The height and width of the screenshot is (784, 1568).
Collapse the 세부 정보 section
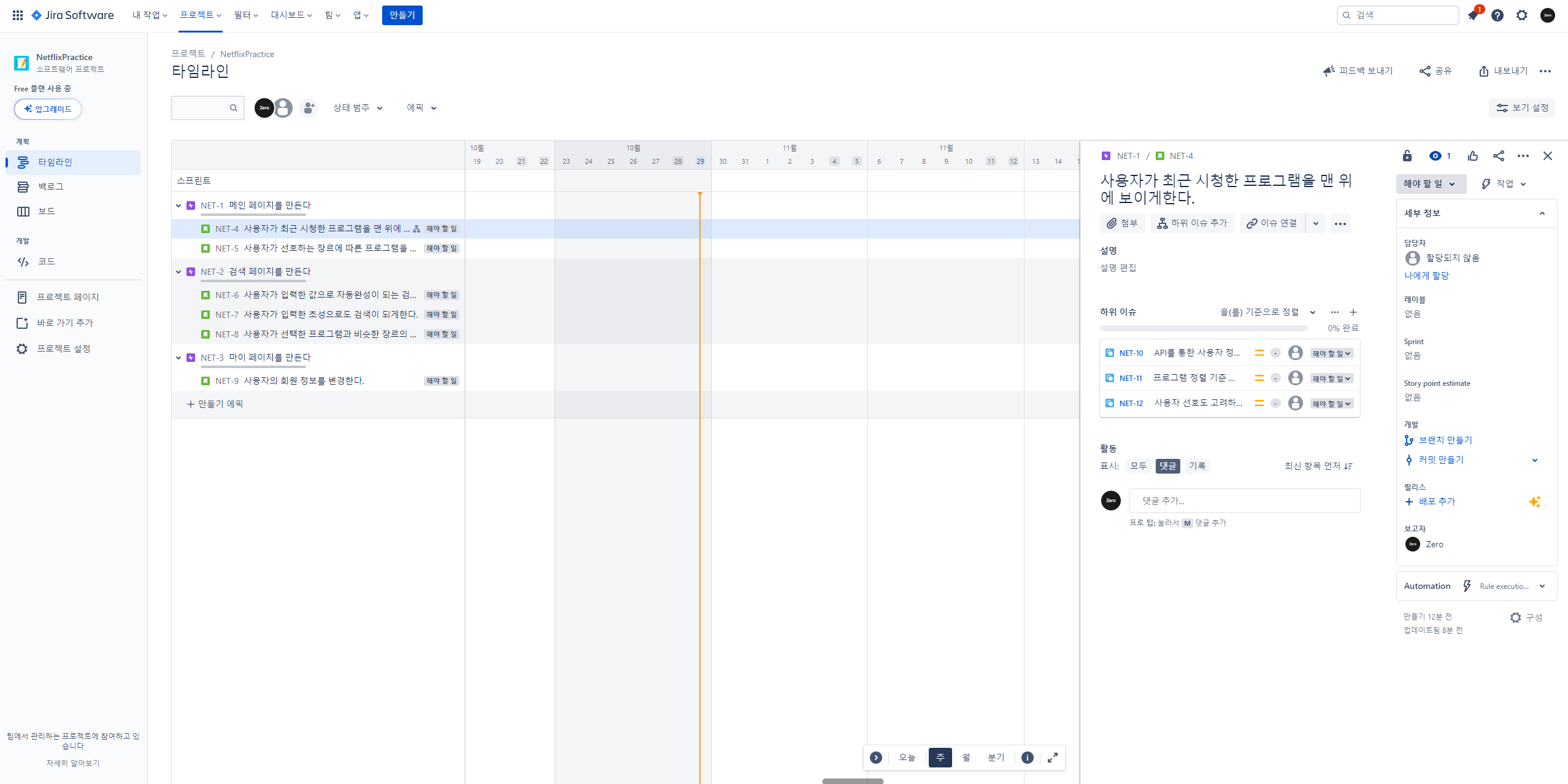1542,213
